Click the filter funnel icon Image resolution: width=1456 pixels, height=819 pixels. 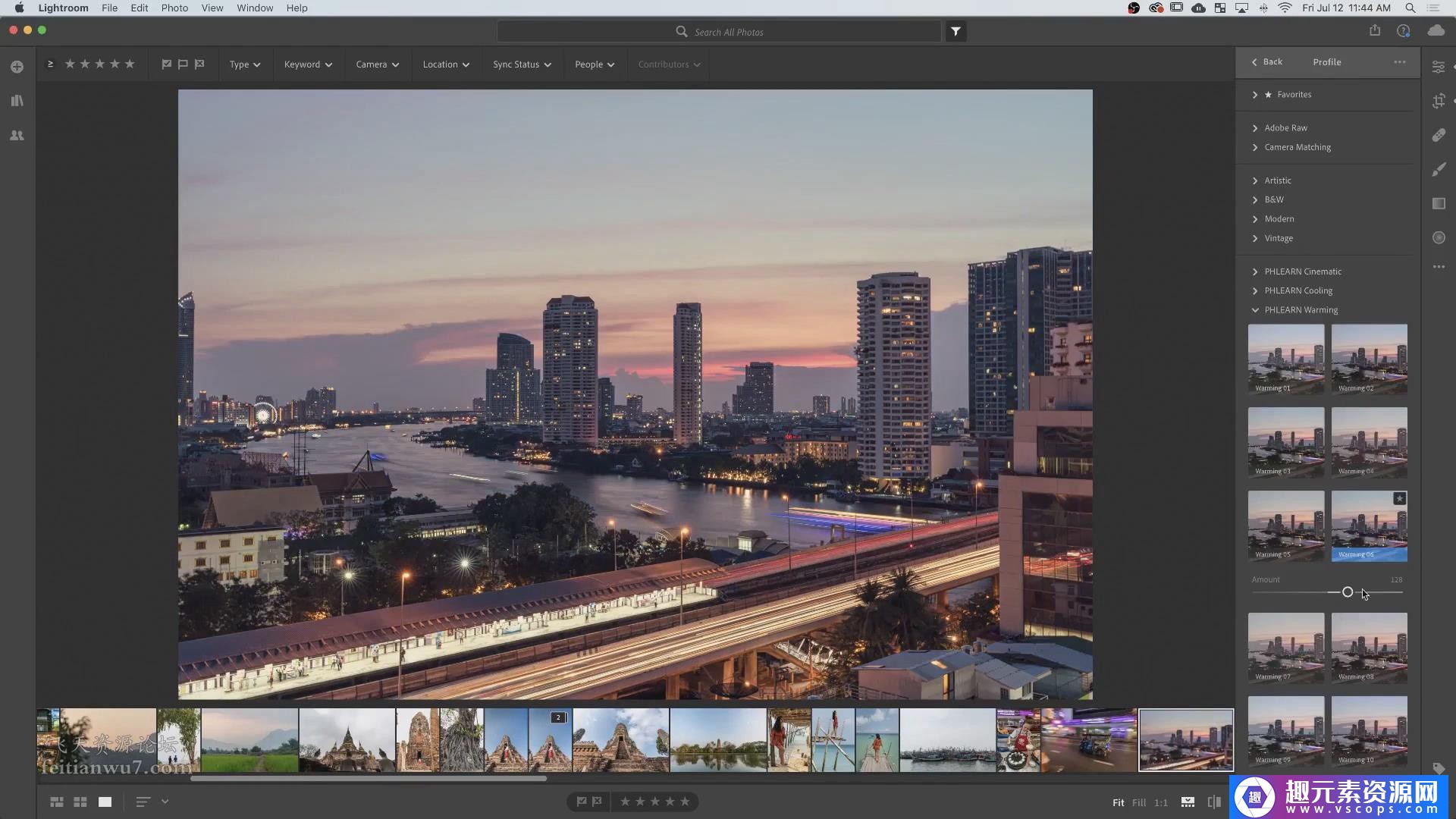click(955, 32)
